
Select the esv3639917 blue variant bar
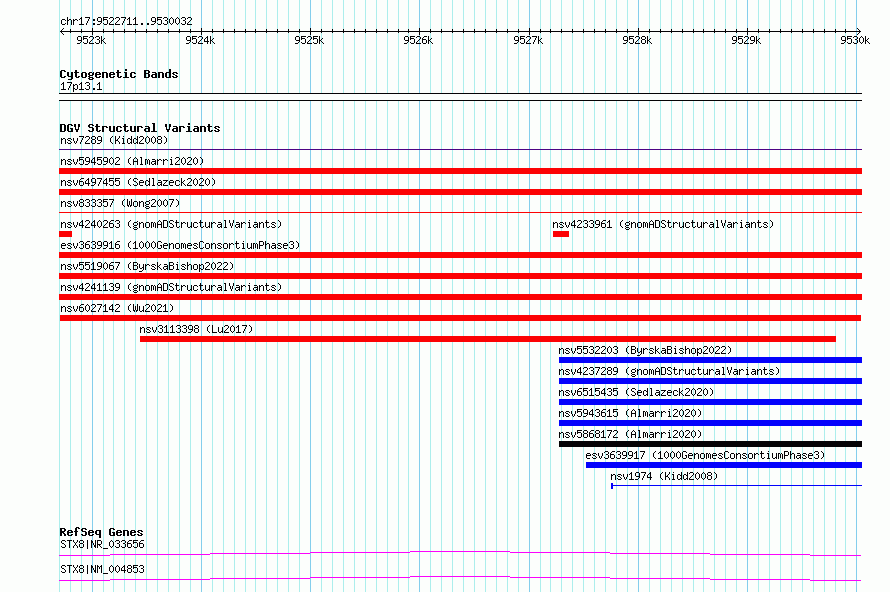click(x=724, y=465)
